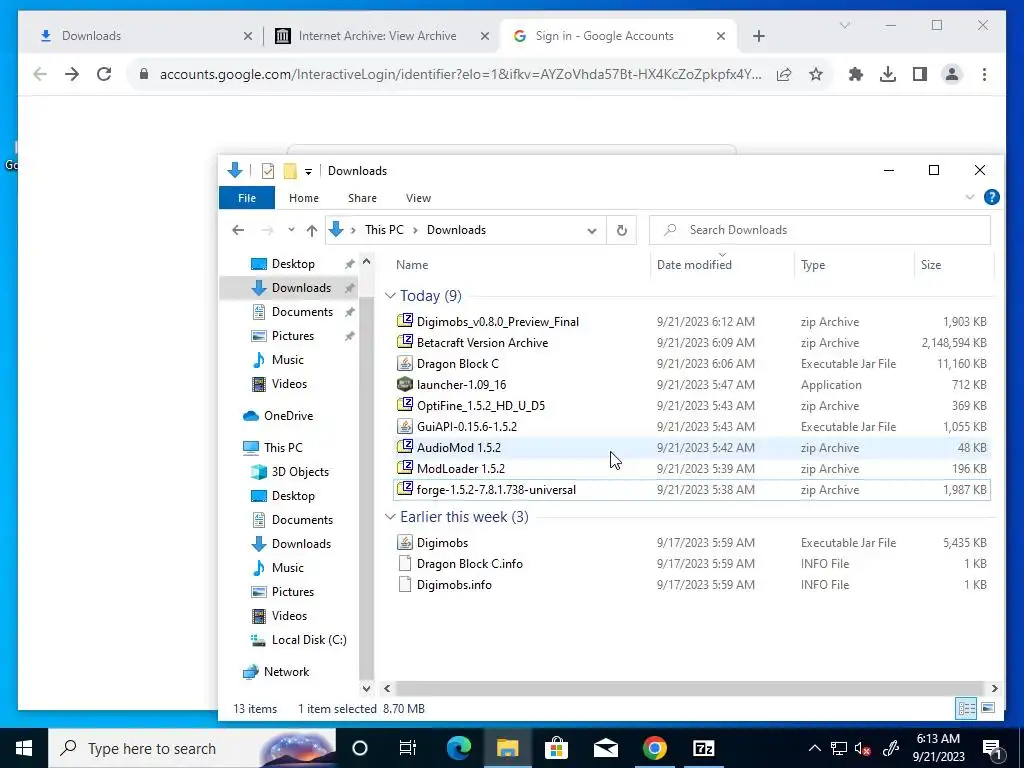Click navigation pane scroll down arrow
Image resolution: width=1024 pixels, height=768 pixels.
(366, 688)
